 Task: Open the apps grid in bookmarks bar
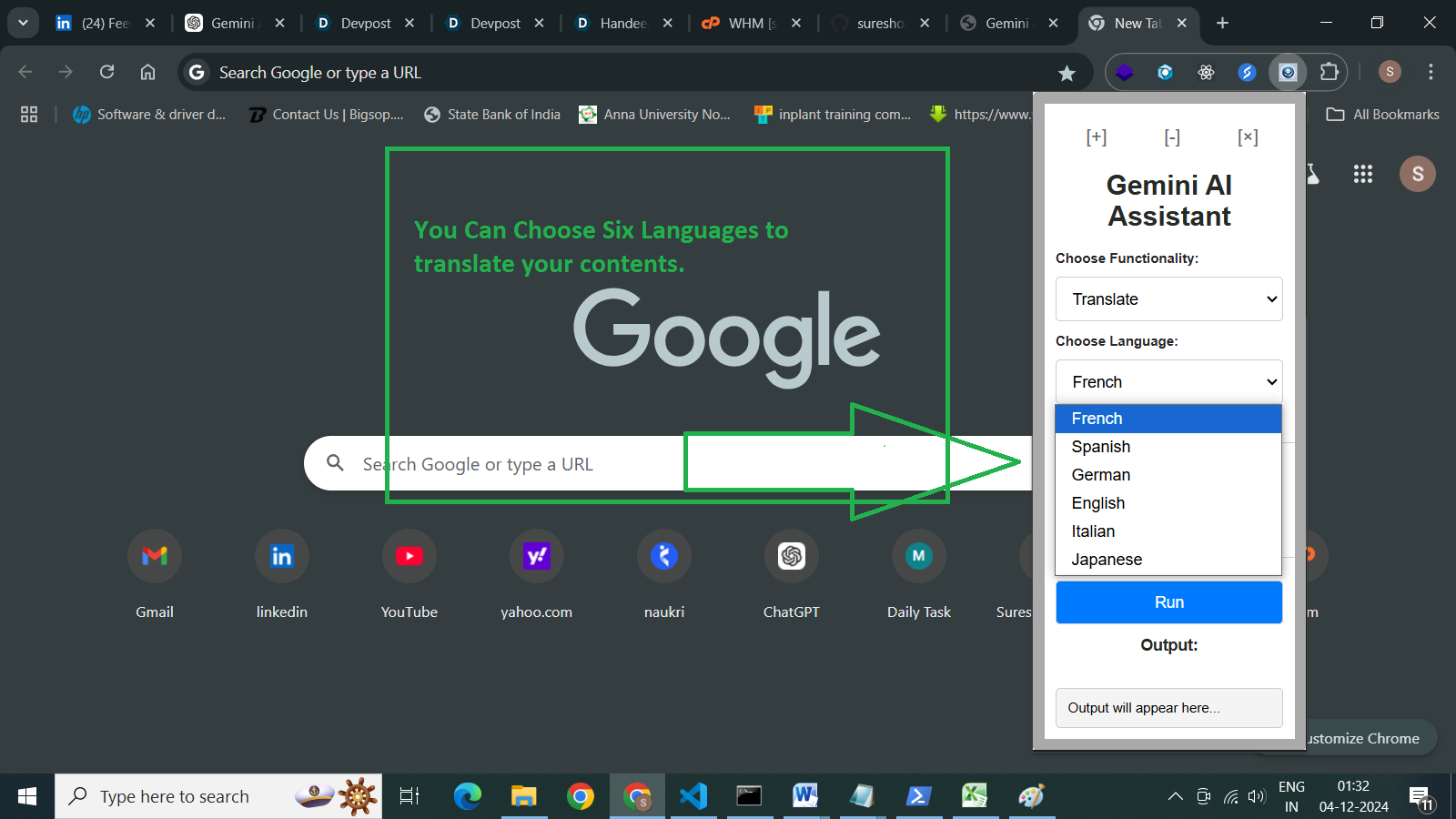pos(29,114)
